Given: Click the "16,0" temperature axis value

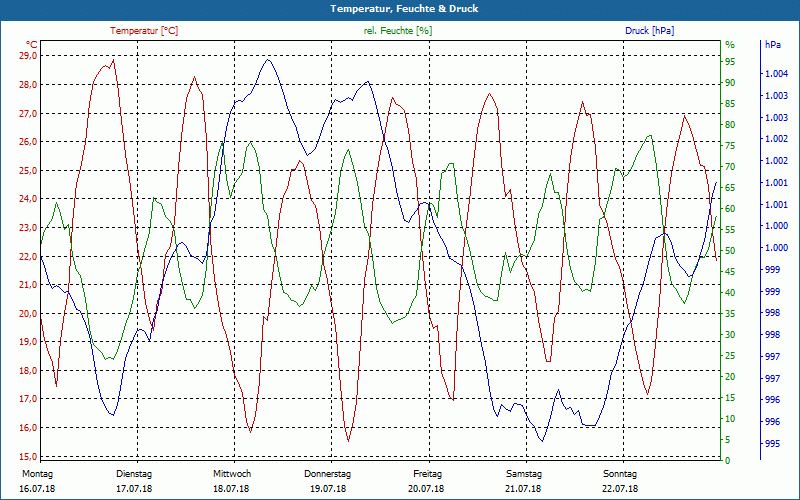Looking at the screenshot, I should point(28,428).
